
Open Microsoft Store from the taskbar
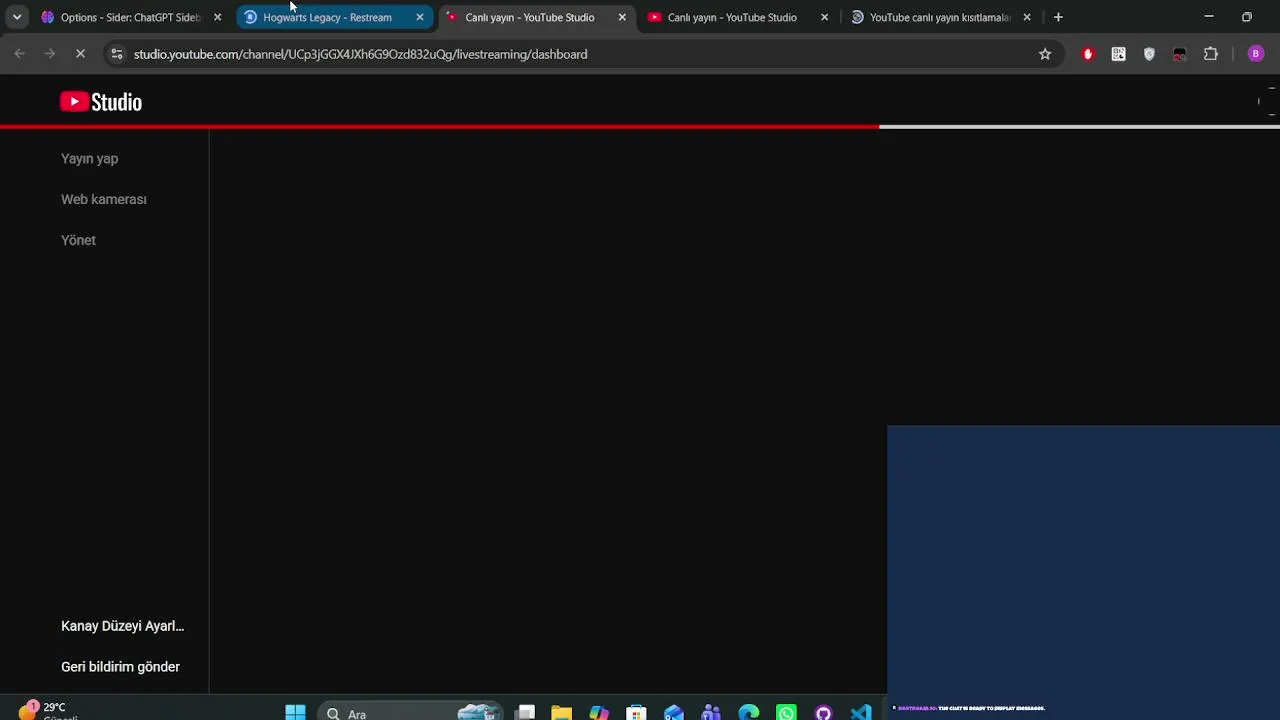(x=636, y=712)
